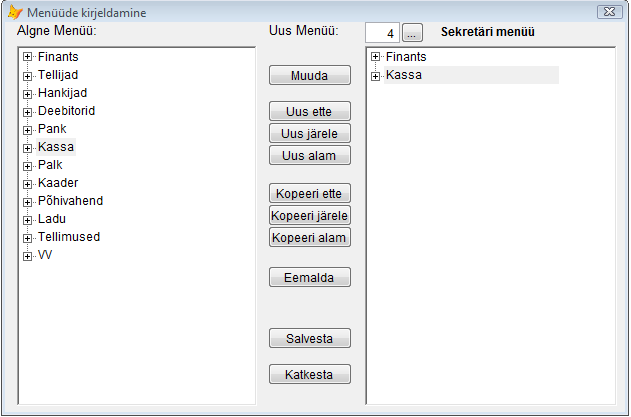Expand the Hankijad tree node
This screenshot has width=631, height=417.
click(x=27, y=94)
